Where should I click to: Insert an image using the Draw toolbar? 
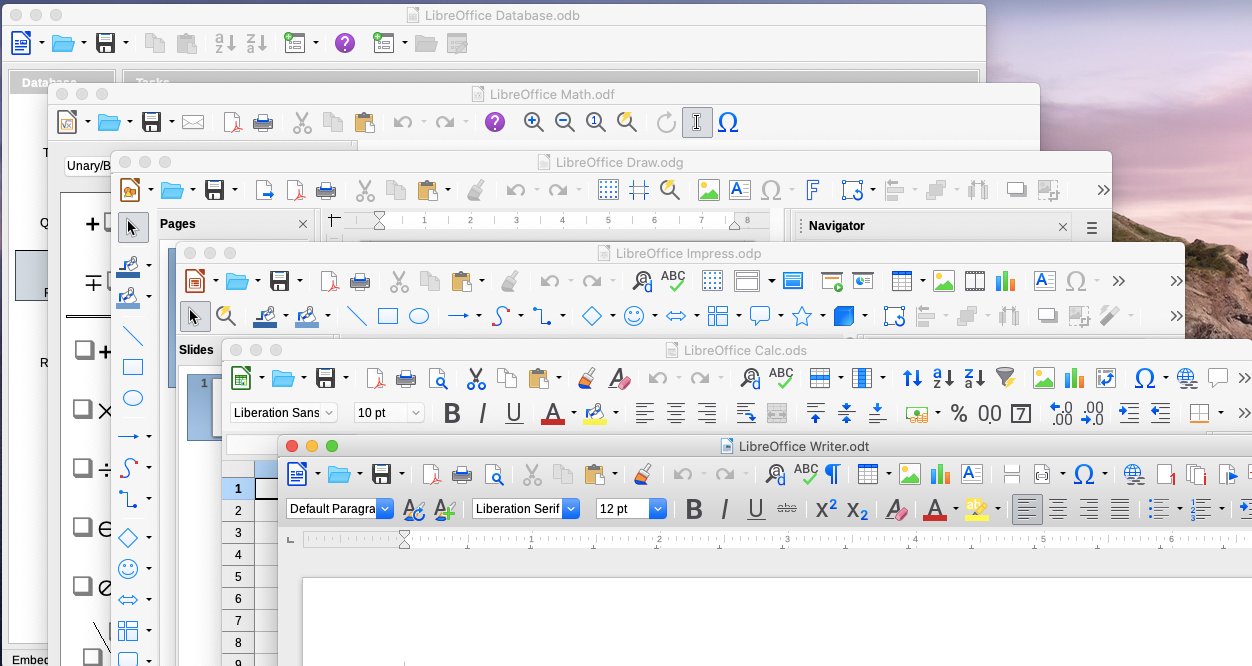click(x=709, y=190)
